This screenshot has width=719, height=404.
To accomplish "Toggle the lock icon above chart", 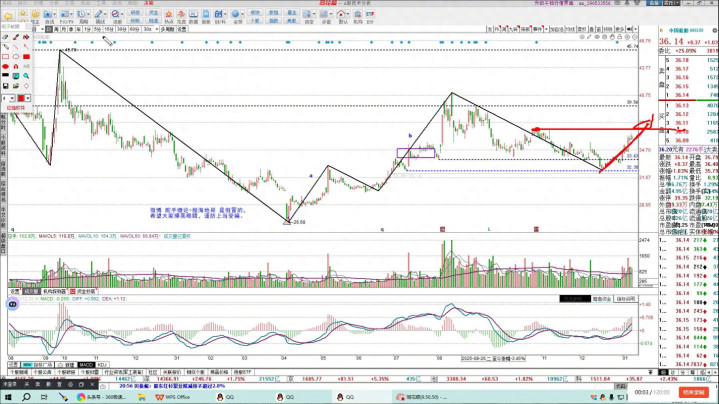I will click(619, 37).
